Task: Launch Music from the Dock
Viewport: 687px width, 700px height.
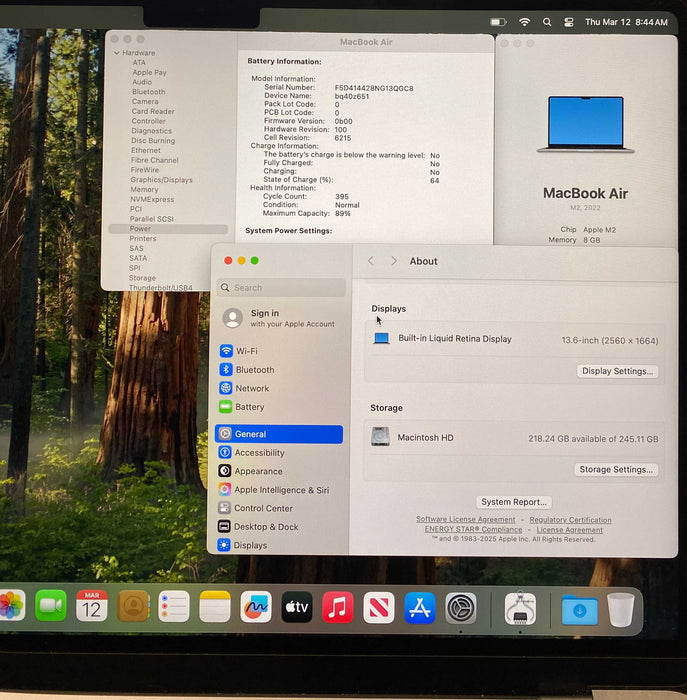Action: coord(338,607)
